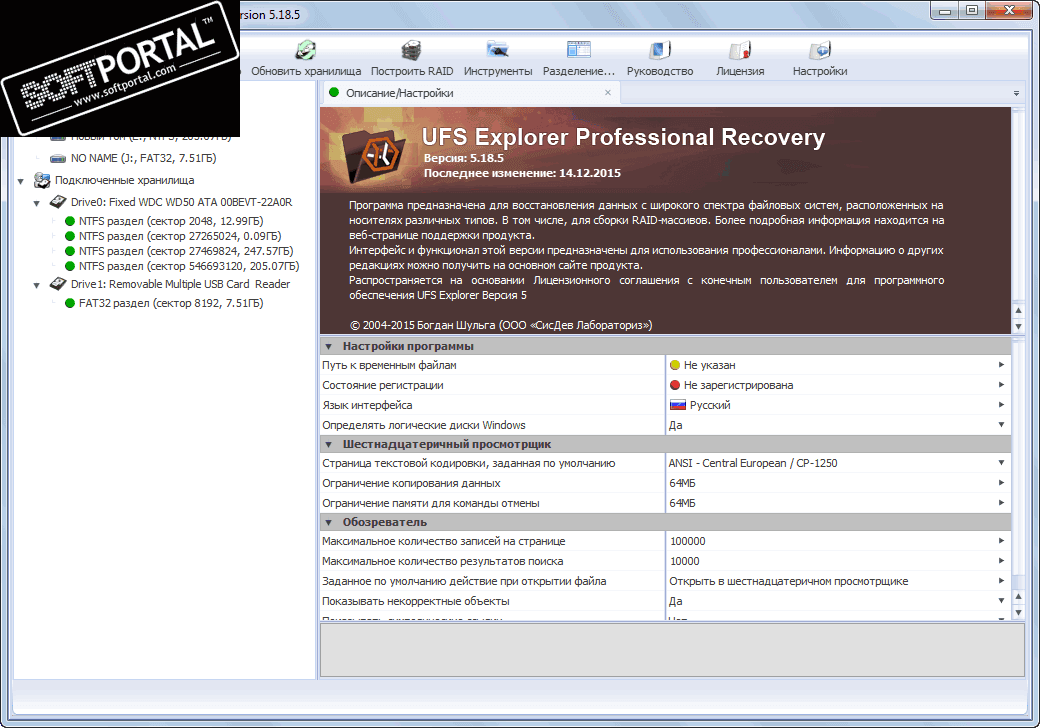Collapse the Drive1 tree node
The height and width of the screenshot is (728, 1040).
[36, 285]
